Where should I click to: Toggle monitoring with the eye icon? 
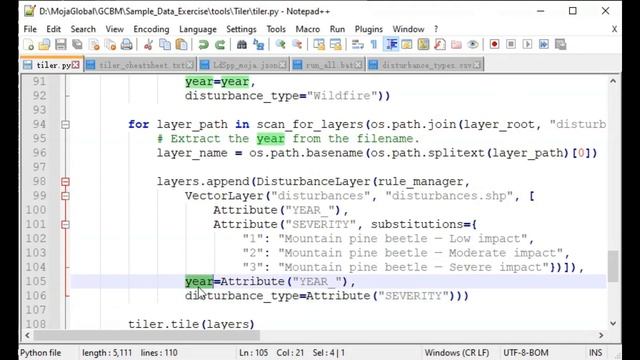(473, 44)
